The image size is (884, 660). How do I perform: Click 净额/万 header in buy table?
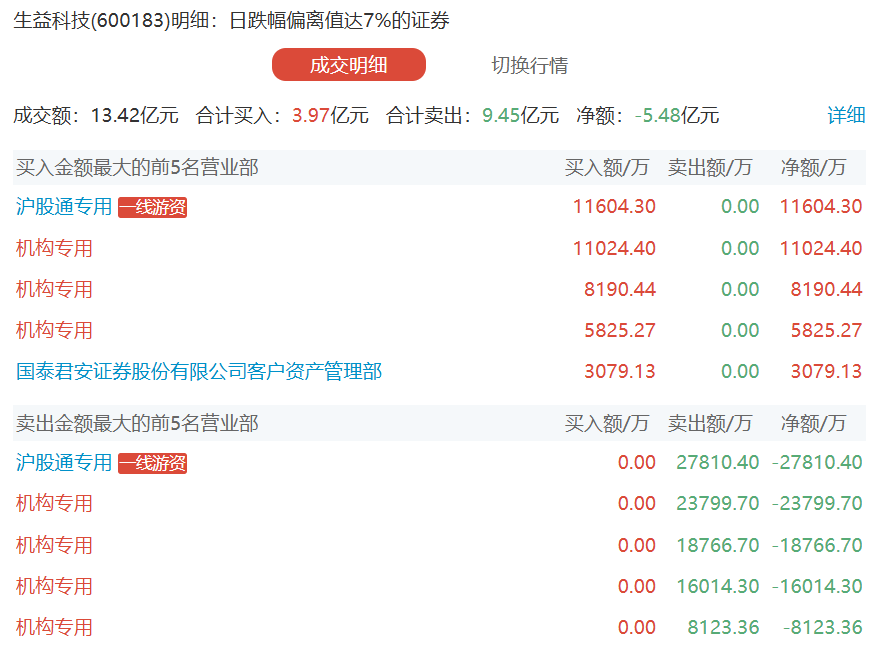pyautogui.click(x=813, y=167)
